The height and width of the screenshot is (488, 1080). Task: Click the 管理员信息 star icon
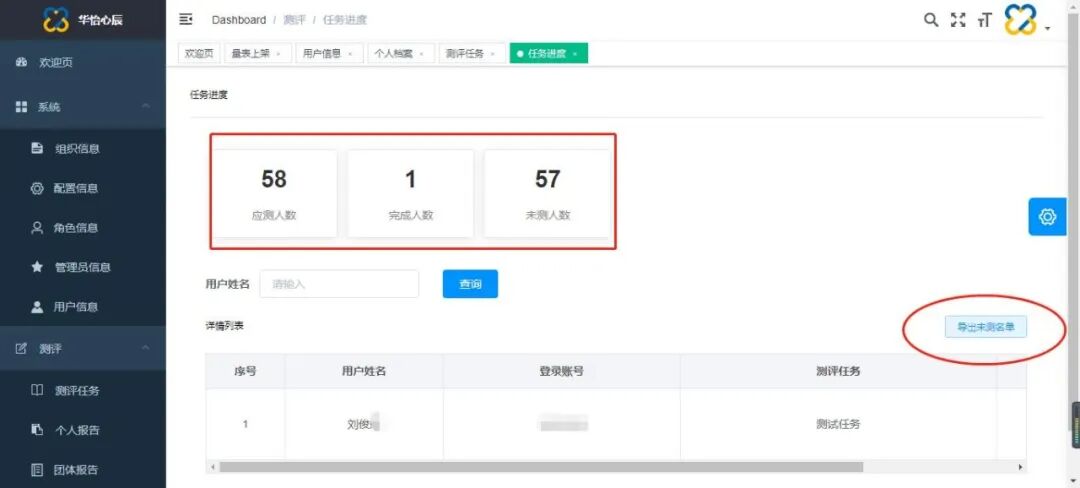(37, 267)
